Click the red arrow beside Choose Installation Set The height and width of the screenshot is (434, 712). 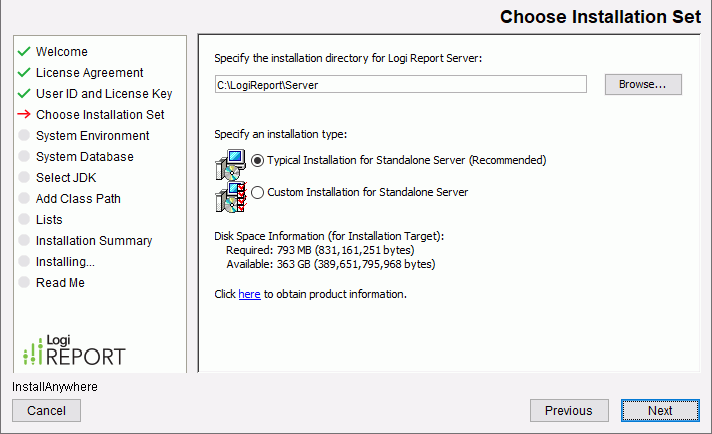(x=24, y=115)
